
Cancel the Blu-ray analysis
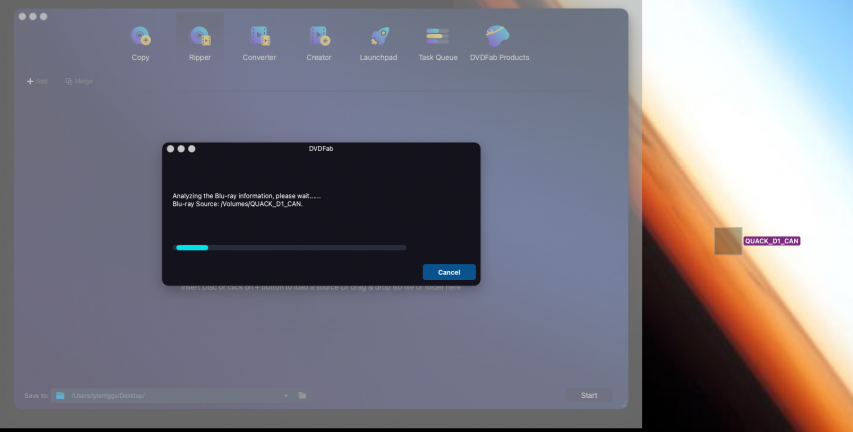449,272
